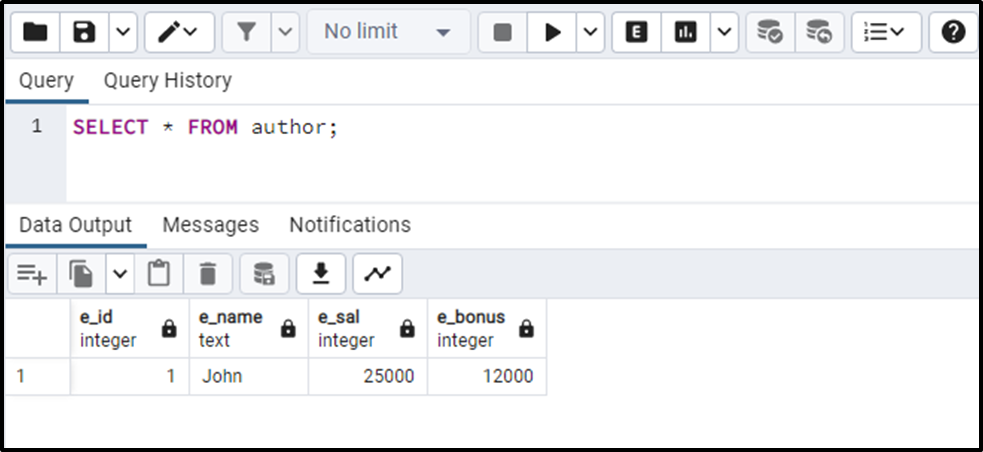Commit the transaction
This screenshot has width=983, height=452.
pos(770,32)
